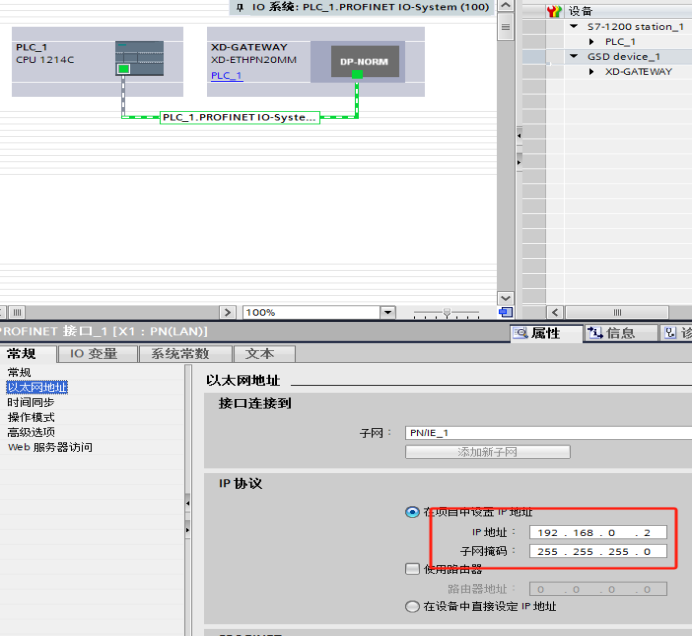
Task: Click the PLC_1.PROFINET IO-System network label
Action: pyautogui.click(x=240, y=117)
